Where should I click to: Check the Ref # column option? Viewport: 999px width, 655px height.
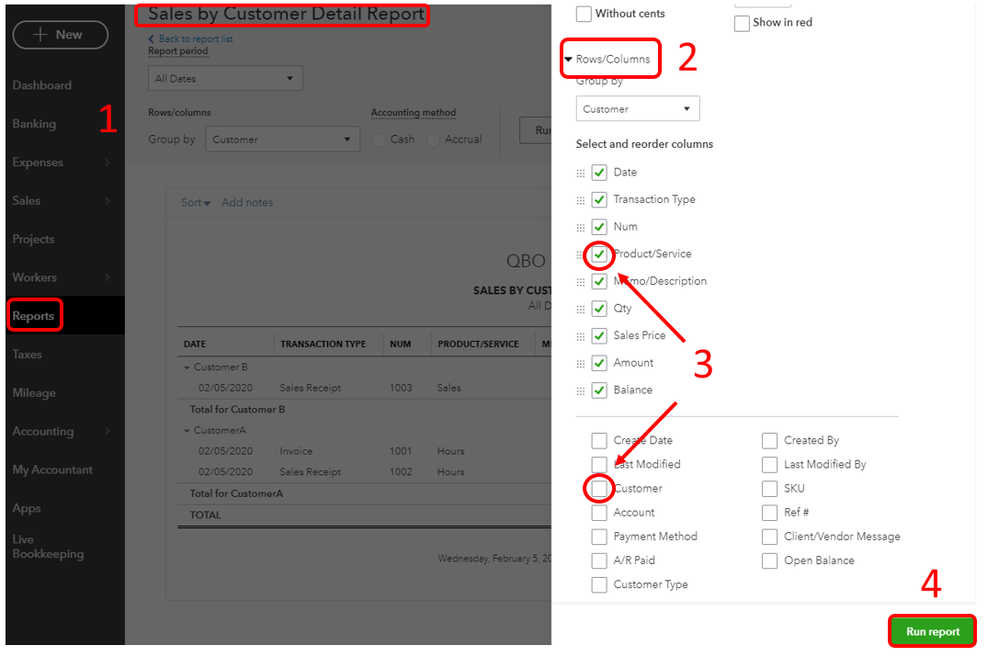point(770,513)
